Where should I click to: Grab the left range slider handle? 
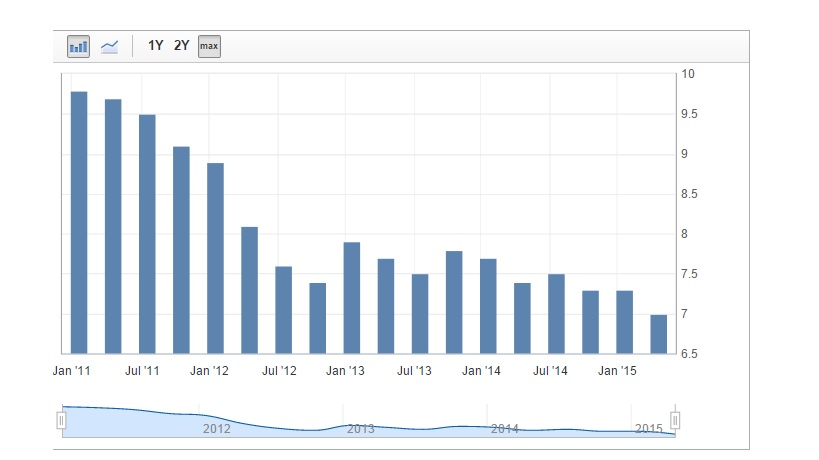coord(61,420)
